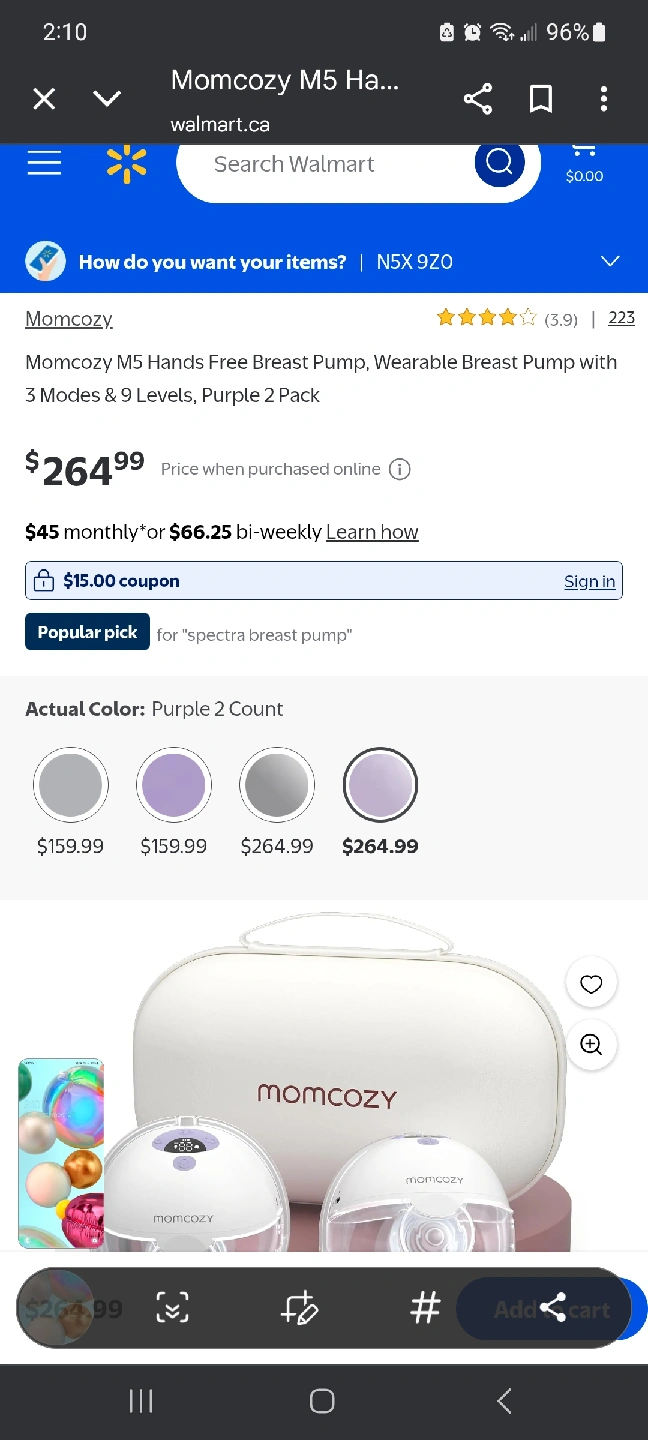648x1440 pixels.
Task: Tap the Walmart spark logo
Action: 127,164
